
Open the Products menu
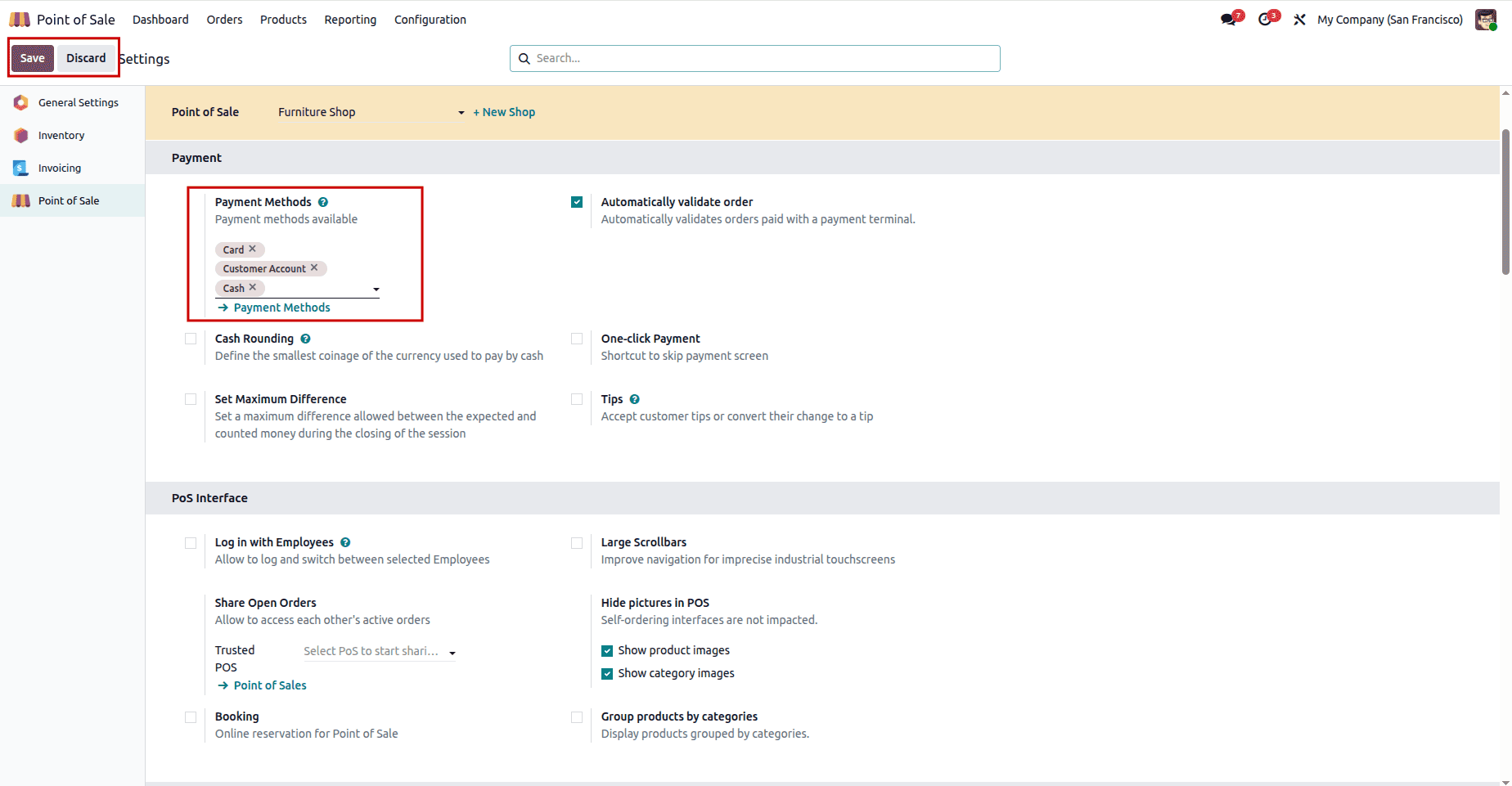pos(283,20)
